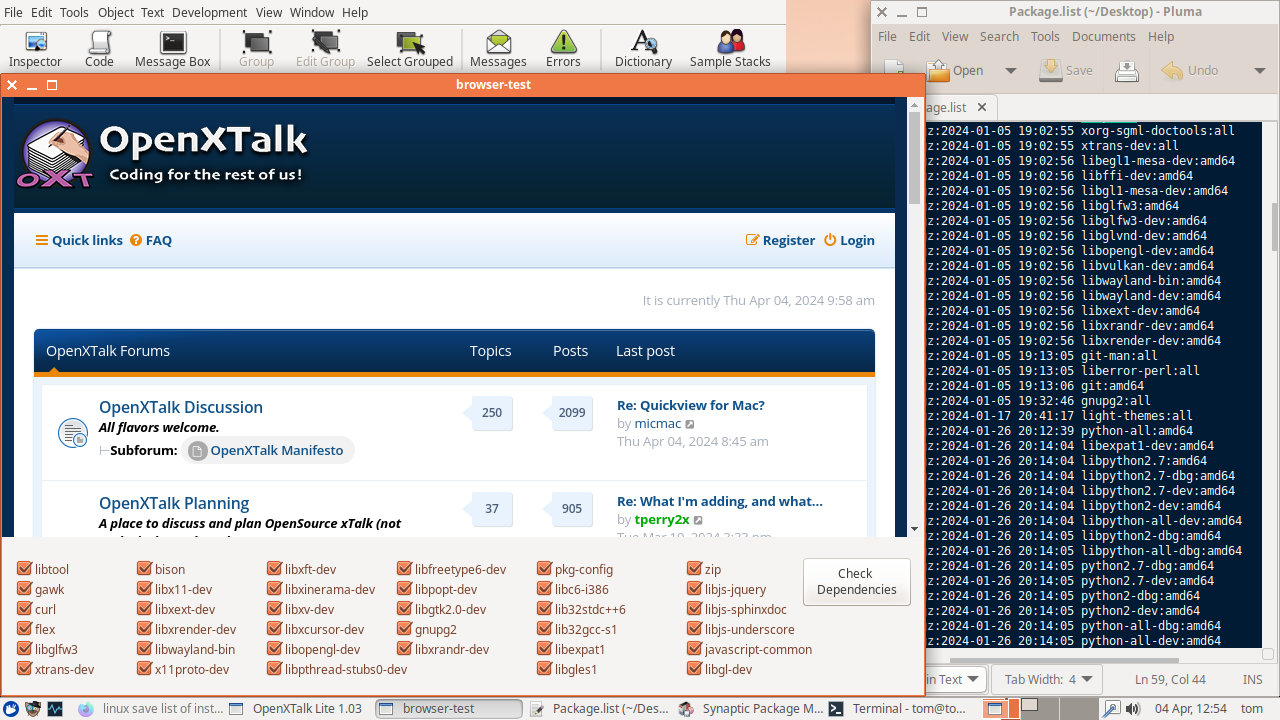
Task: Click the Login link
Action: 849,240
